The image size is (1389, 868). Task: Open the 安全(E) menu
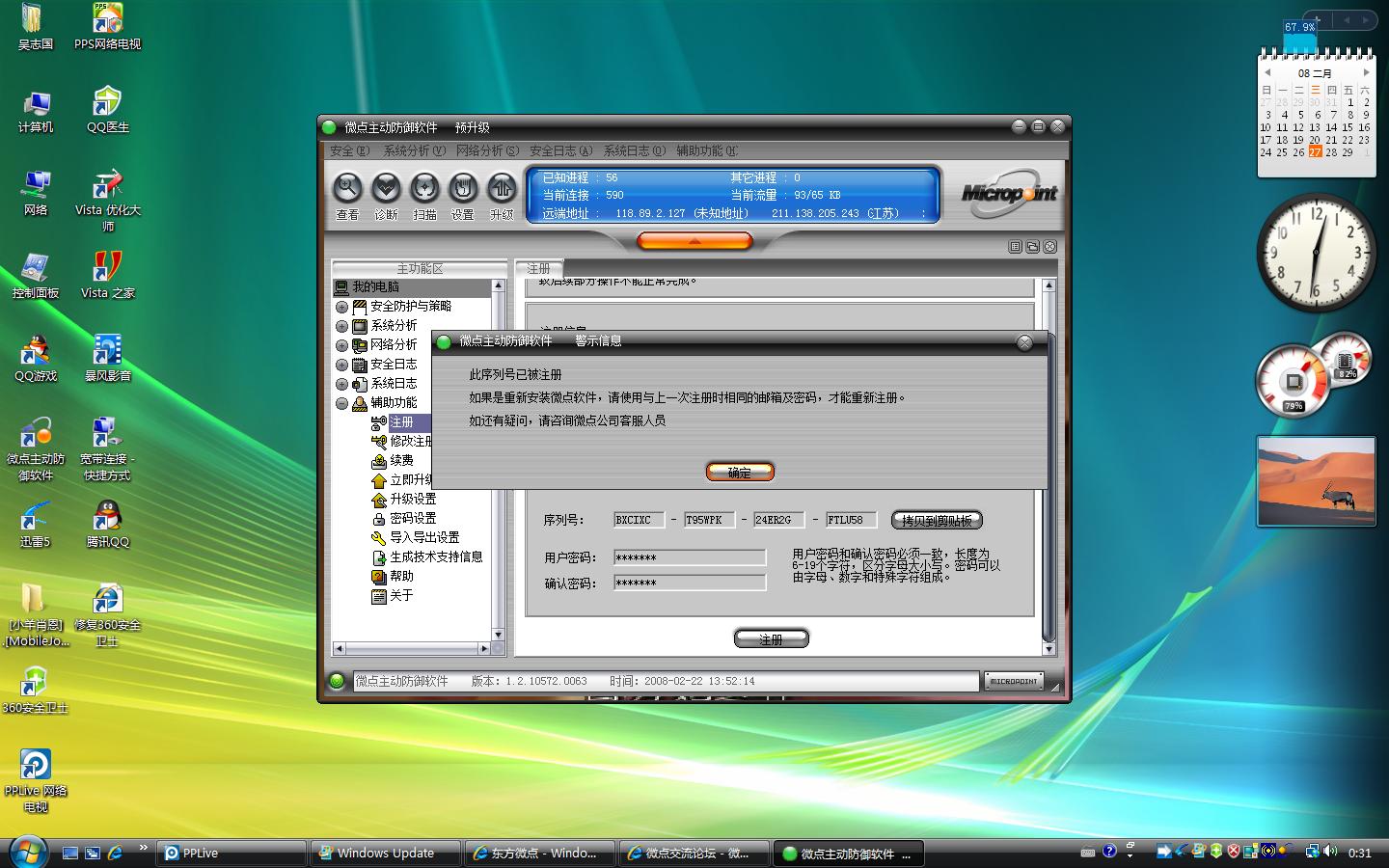tap(349, 150)
